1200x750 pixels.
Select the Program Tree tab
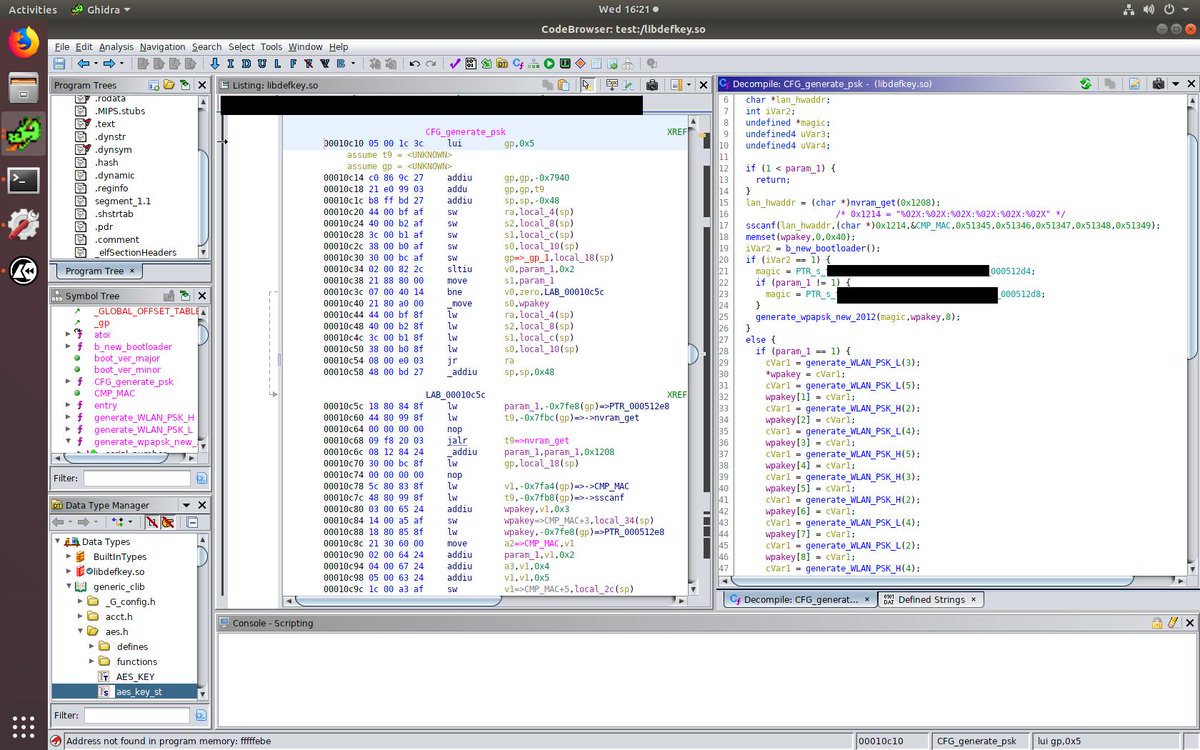98,271
